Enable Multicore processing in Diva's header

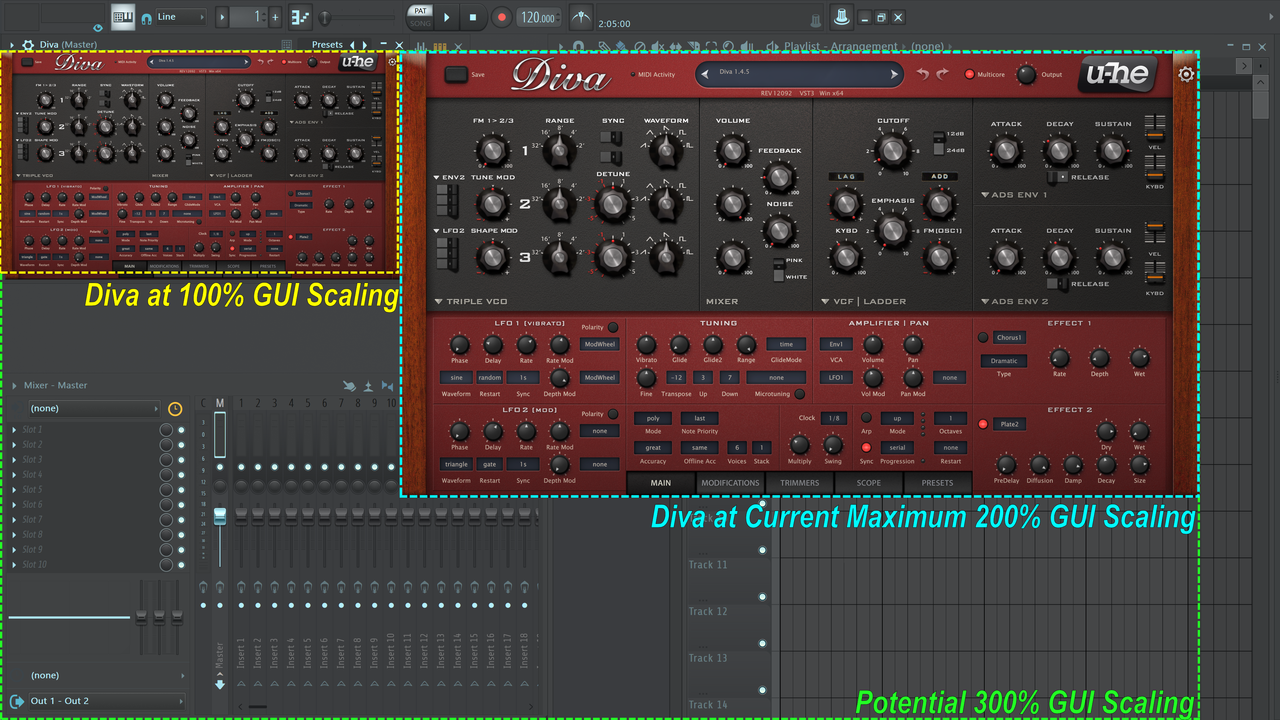(x=969, y=74)
